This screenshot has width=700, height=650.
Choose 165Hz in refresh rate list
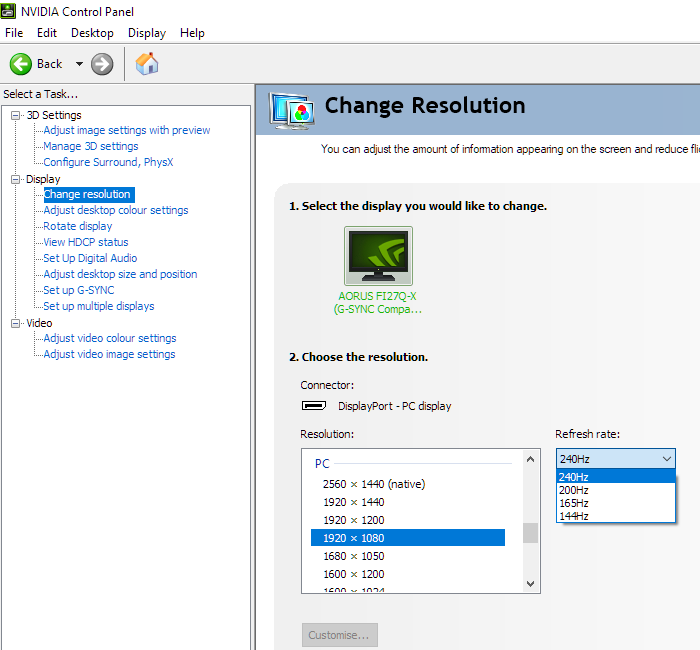[616, 503]
